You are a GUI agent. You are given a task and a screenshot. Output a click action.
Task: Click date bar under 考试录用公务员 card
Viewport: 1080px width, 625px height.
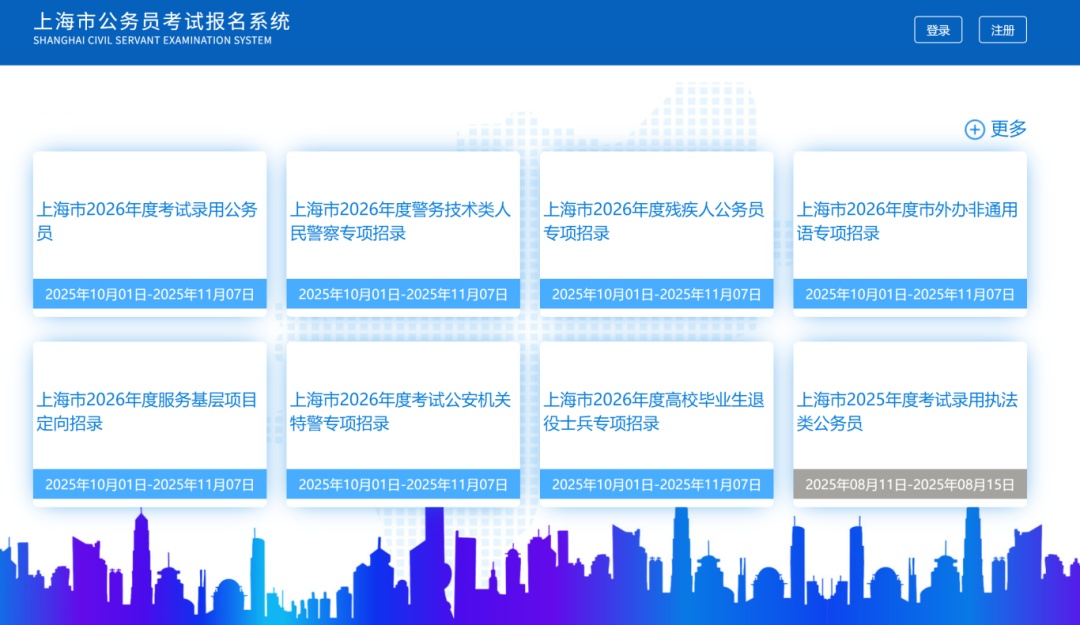[150, 294]
